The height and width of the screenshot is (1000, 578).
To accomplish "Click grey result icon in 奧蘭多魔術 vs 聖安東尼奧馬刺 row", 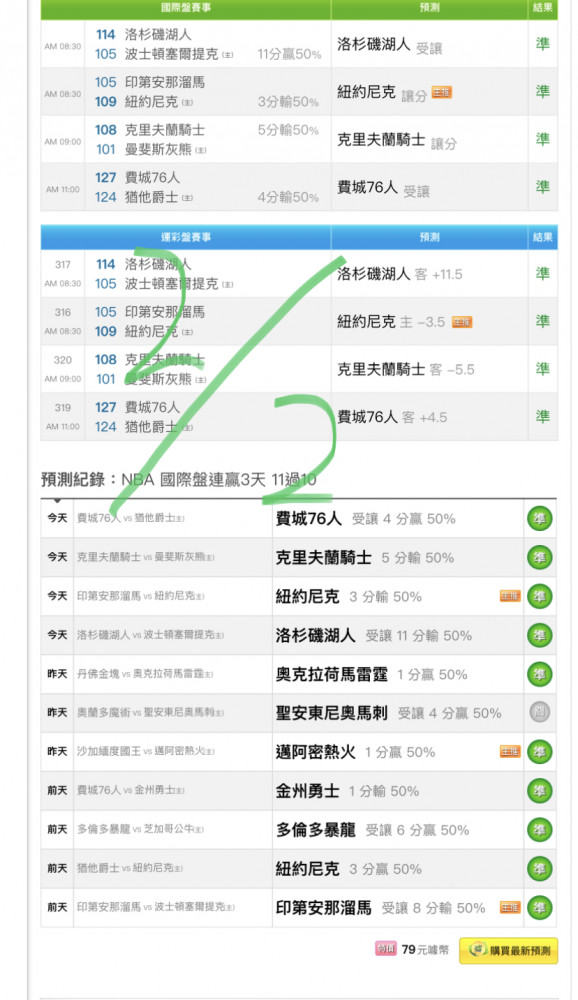I will point(539,712).
